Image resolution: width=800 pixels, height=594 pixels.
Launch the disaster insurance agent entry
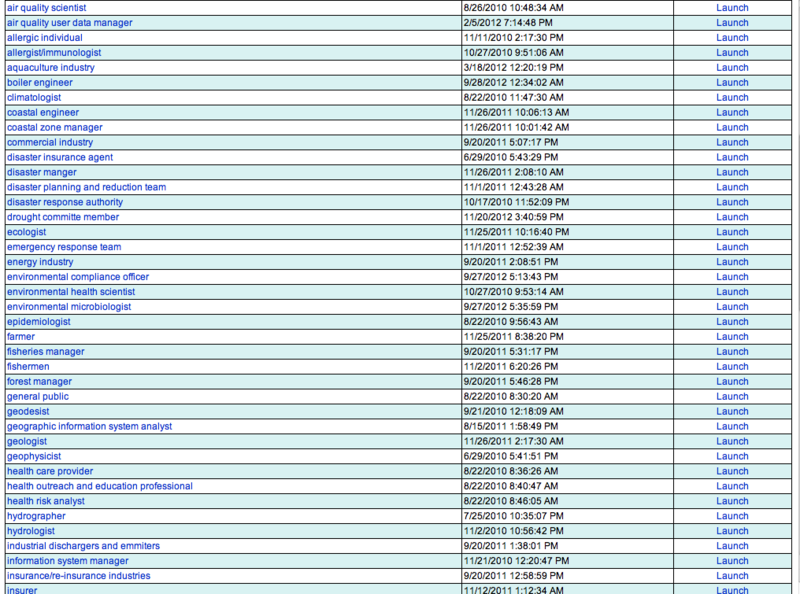732,157
